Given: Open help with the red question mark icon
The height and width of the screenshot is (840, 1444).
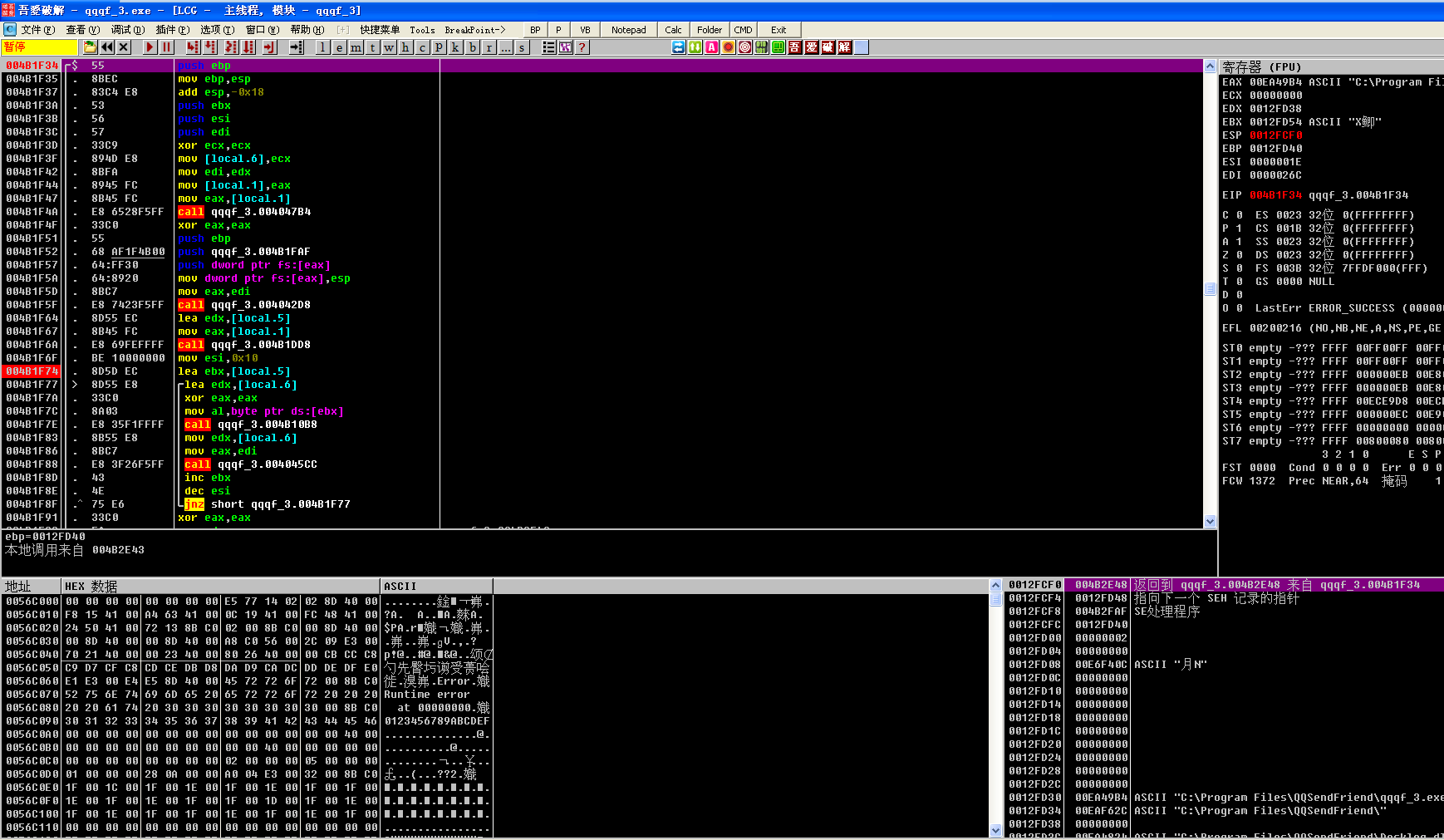Looking at the screenshot, I should pos(582,47).
